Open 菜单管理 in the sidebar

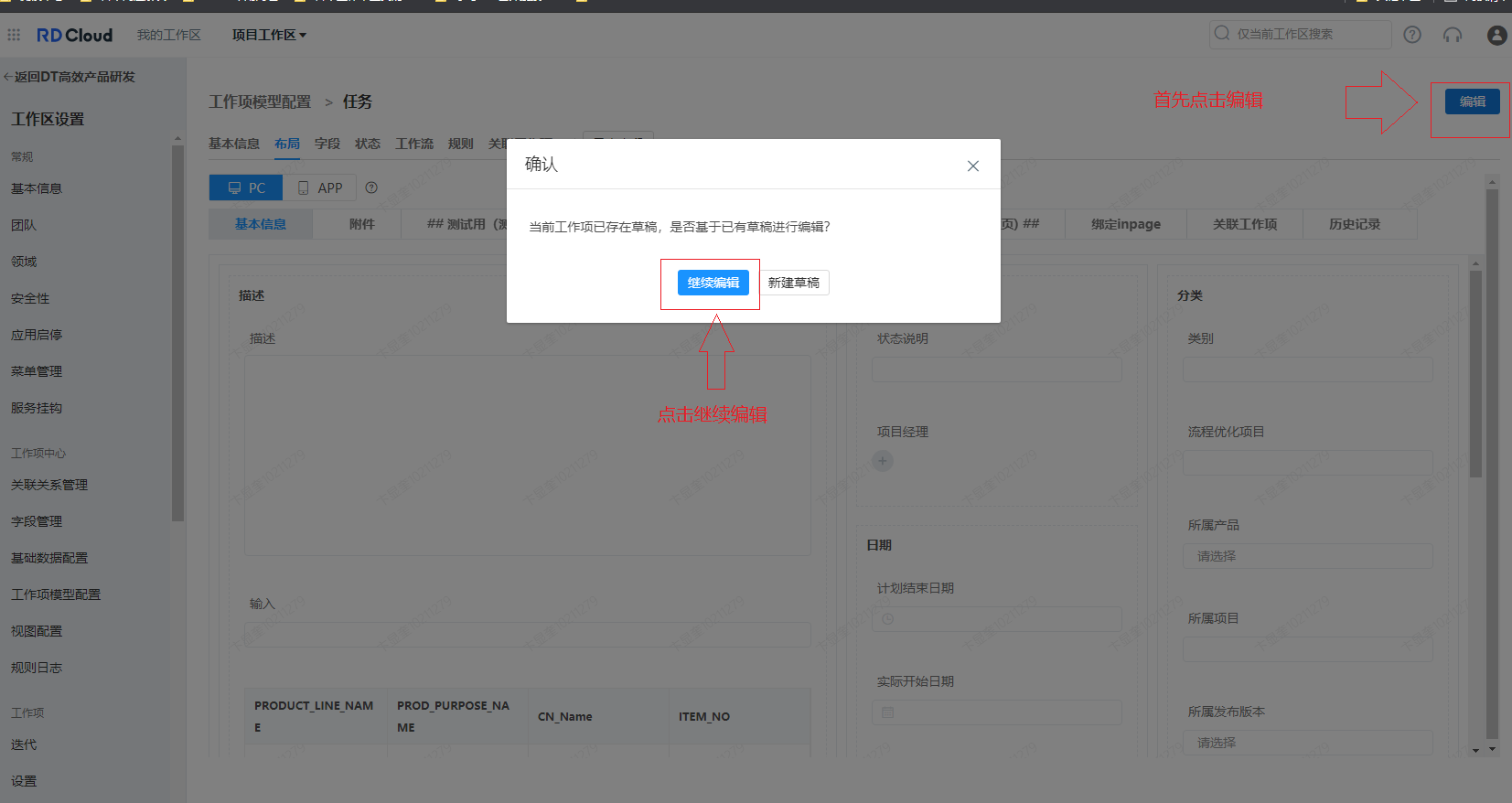[x=37, y=371]
